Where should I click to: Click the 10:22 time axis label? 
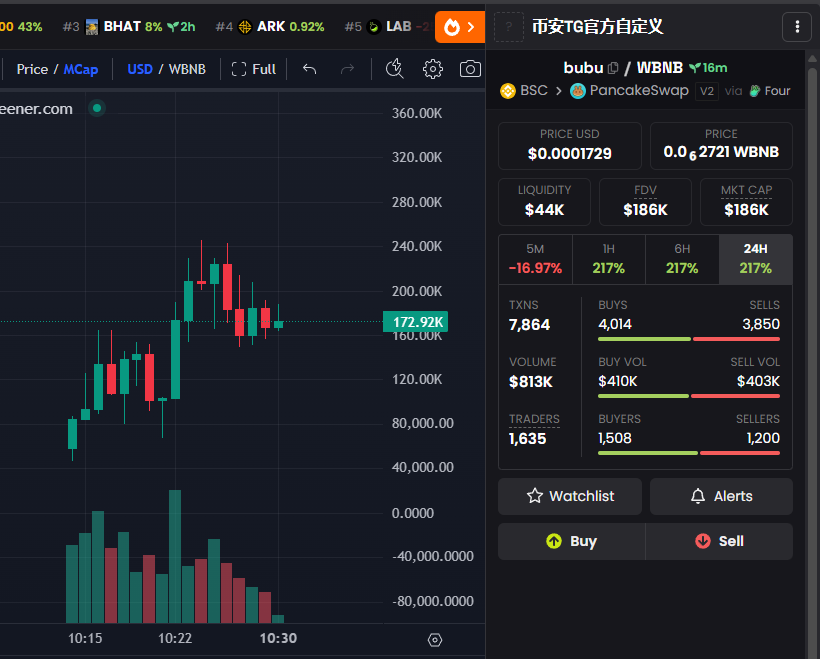point(175,639)
